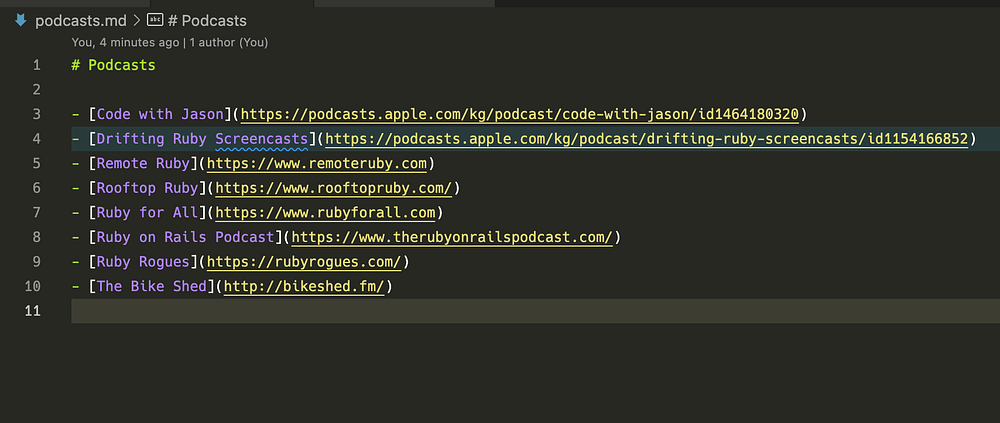This screenshot has width=1000, height=423.
Task: Click line number 4 in gutter
Action: (x=36, y=138)
